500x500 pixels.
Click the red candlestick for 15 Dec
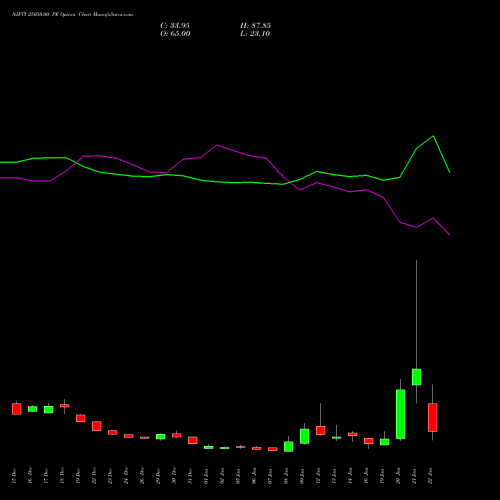click(x=17, y=409)
